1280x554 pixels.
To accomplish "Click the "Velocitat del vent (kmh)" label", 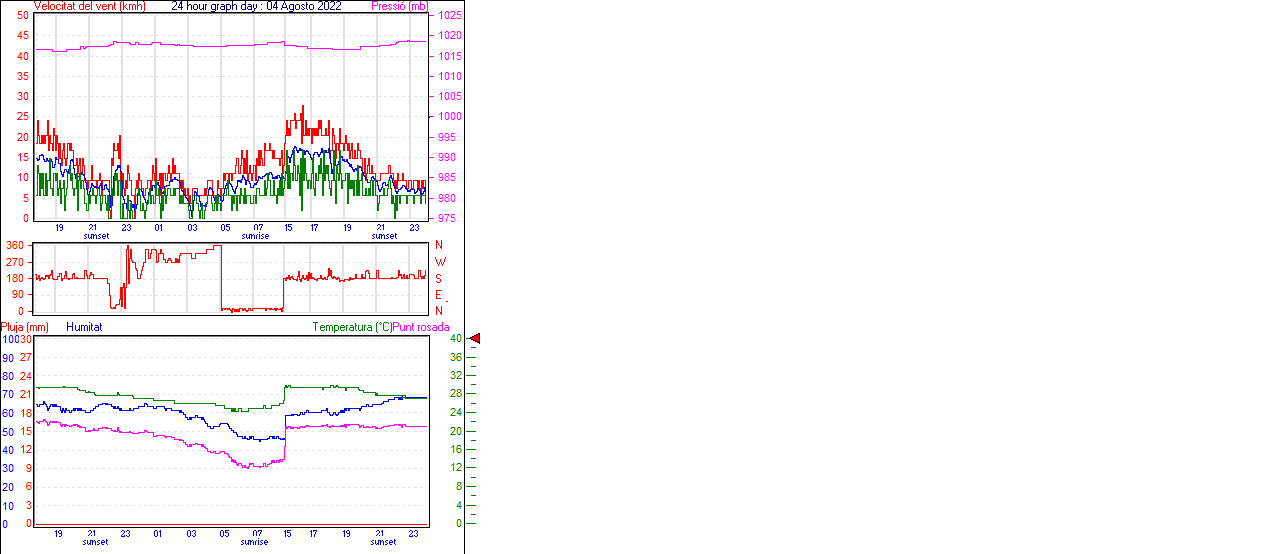I will 90,6.
